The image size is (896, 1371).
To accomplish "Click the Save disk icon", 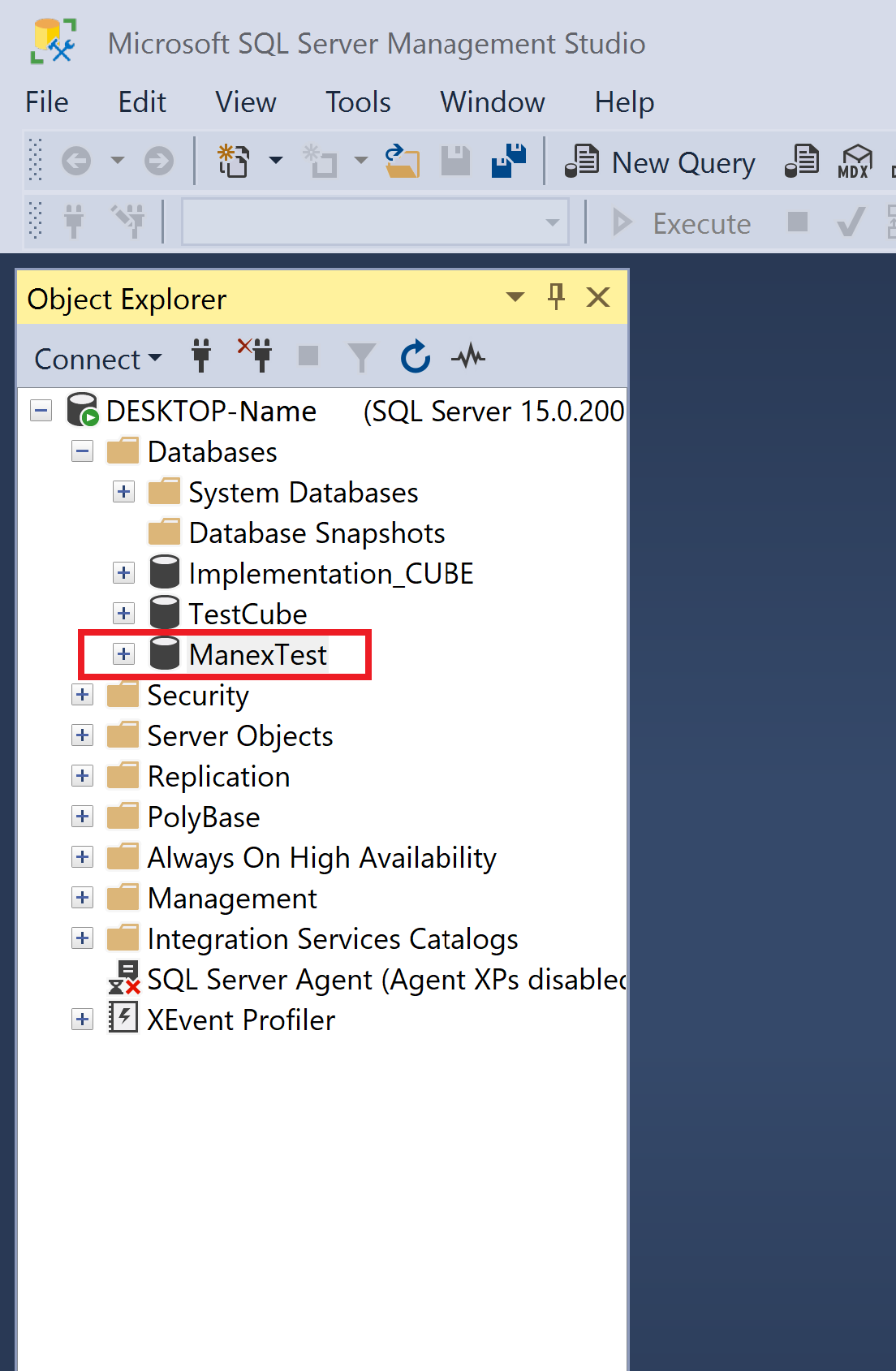I will pyautogui.click(x=455, y=161).
